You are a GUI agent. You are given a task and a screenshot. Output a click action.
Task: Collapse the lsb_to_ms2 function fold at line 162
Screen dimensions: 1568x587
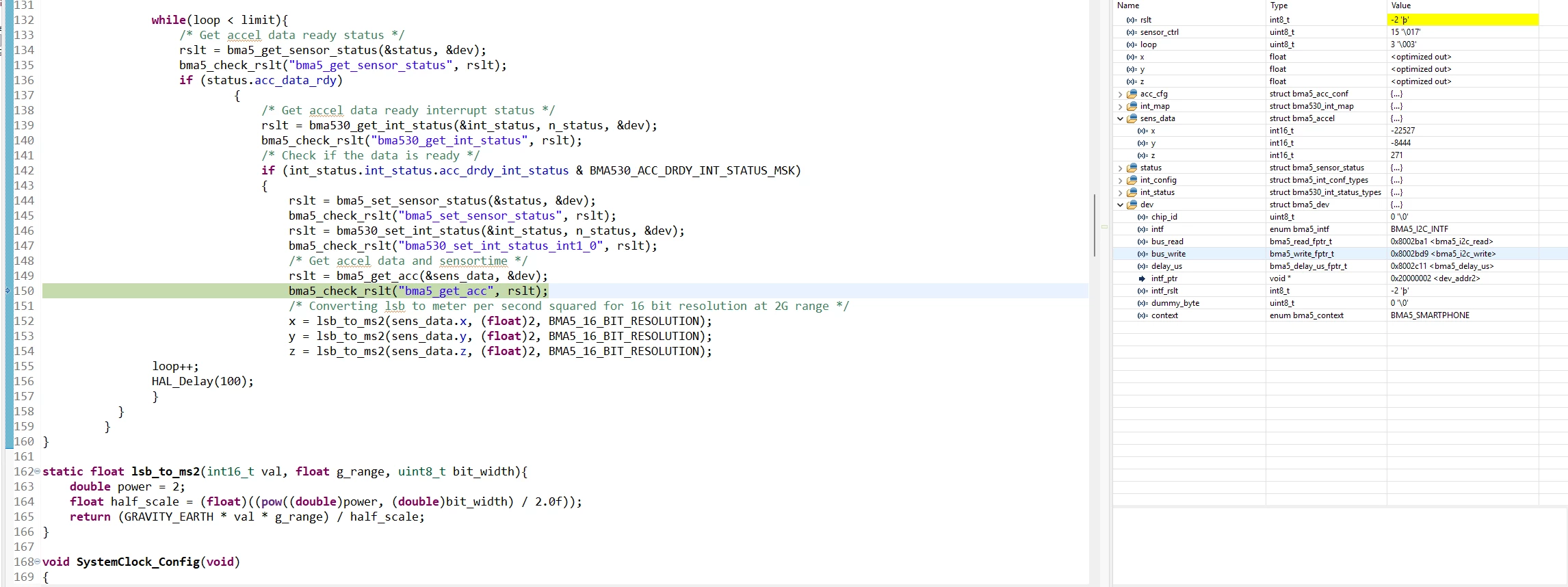point(38,471)
